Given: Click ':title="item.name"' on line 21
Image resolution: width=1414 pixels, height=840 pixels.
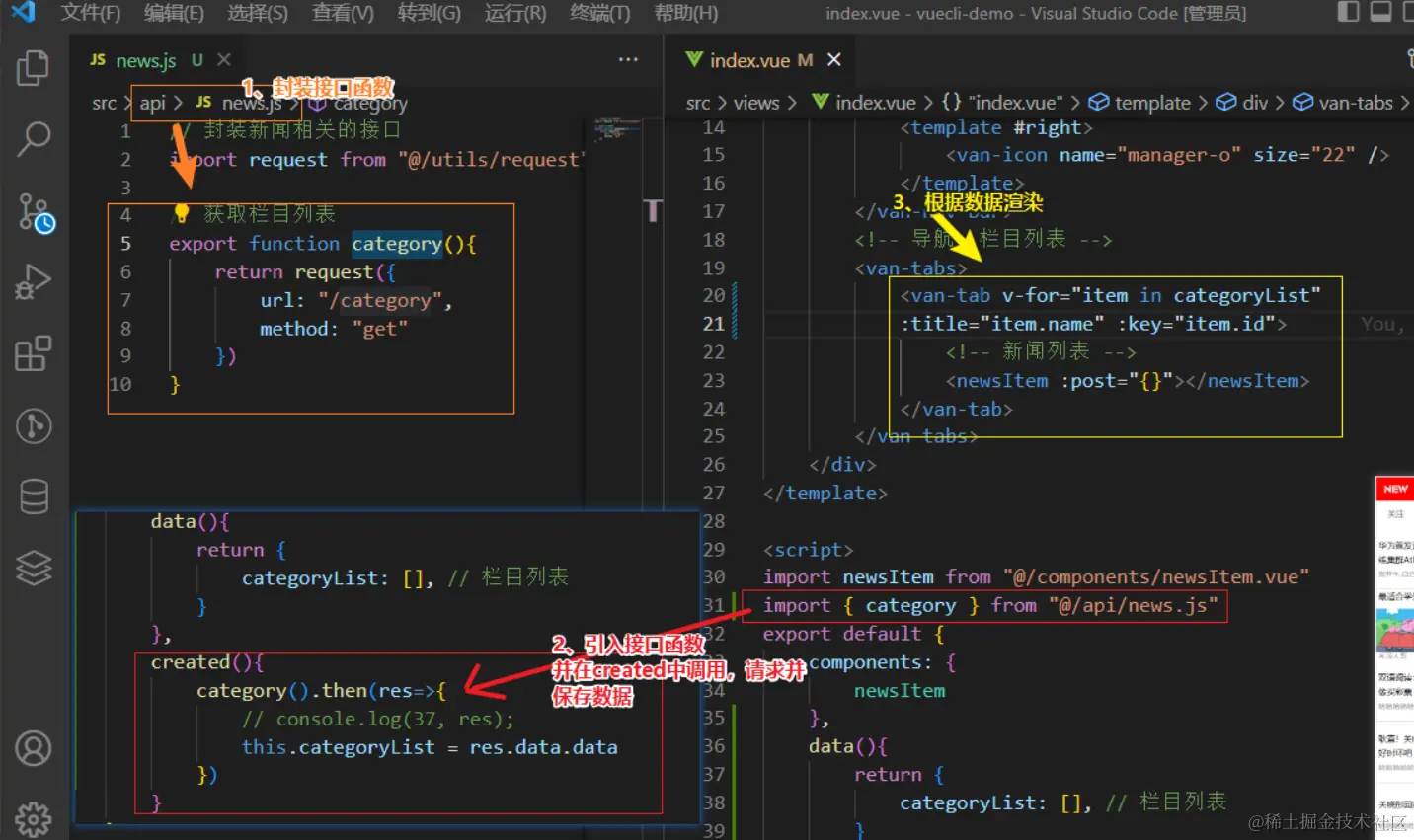Looking at the screenshot, I should click(x=1002, y=324).
